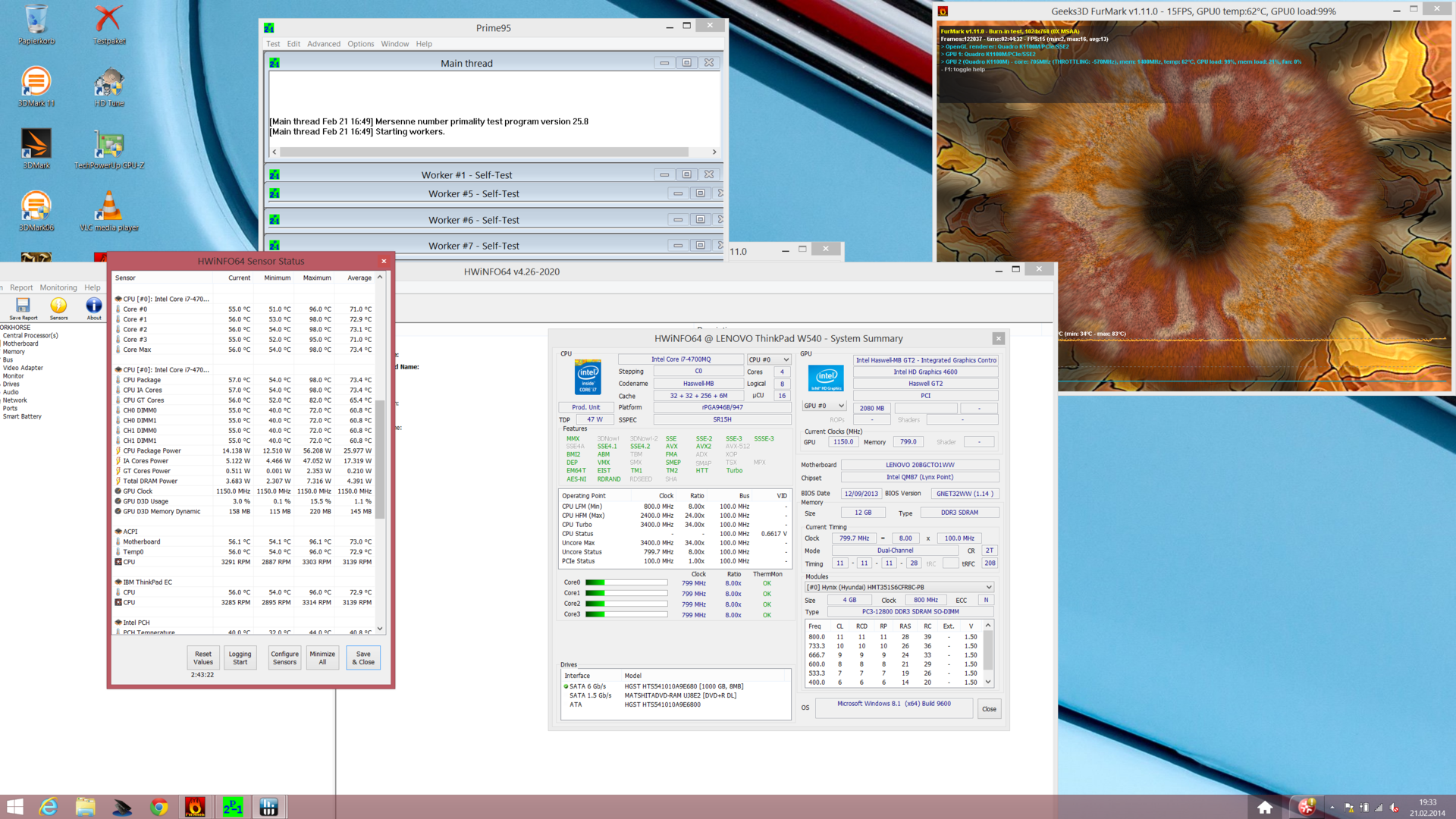Viewport: 1456px width, 819px height.
Task: Open the Hynix memory module dropdown
Action: pyautogui.click(x=899, y=587)
